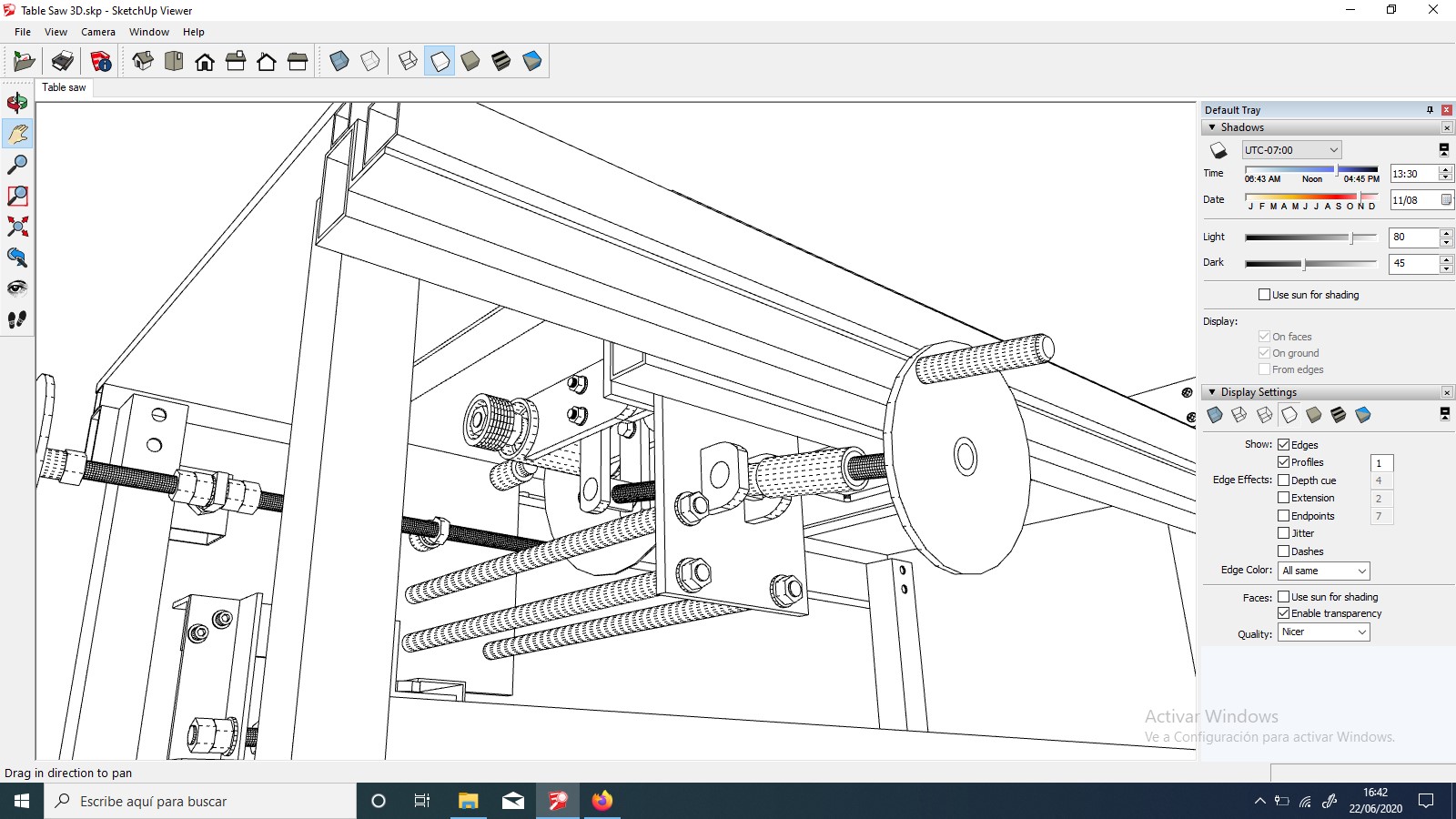This screenshot has width=1456, height=819.
Task: Choose the Look Around eye tool
Action: point(17,288)
